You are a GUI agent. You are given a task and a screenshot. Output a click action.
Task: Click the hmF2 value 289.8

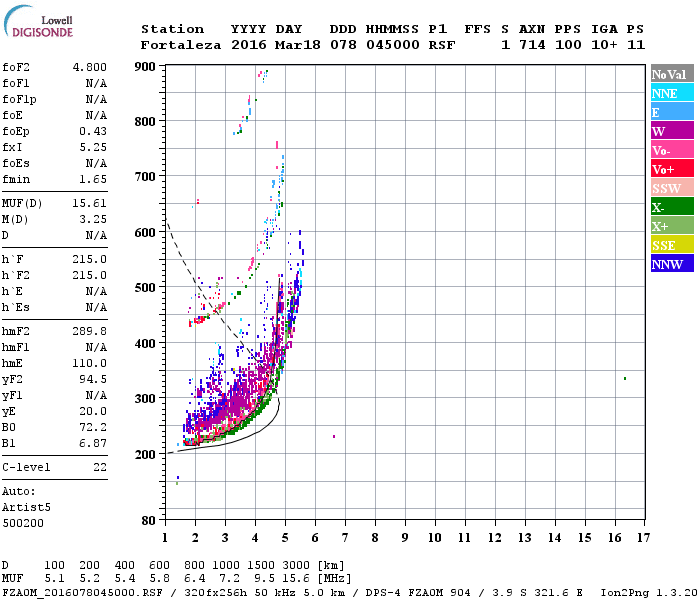point(90,331)
